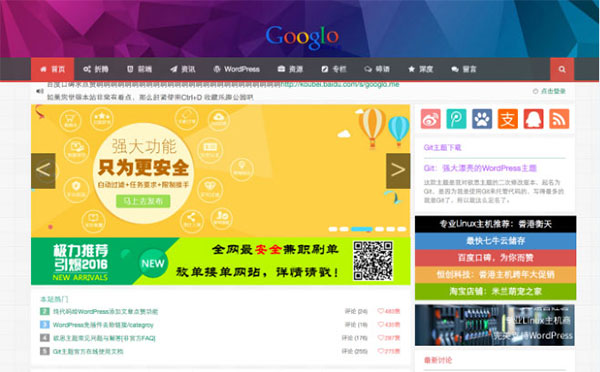Click the Googlo site logo
The image size is (600, 372).
coord(302,37)
